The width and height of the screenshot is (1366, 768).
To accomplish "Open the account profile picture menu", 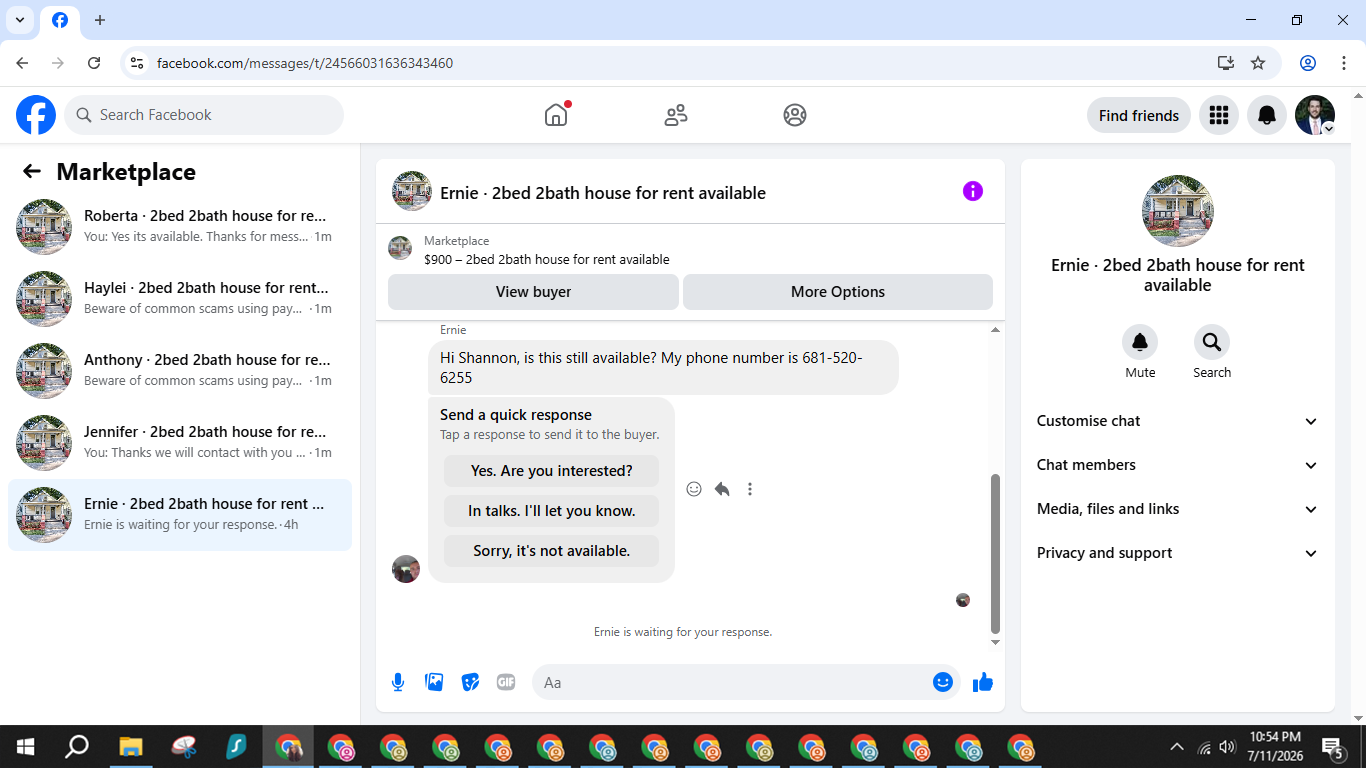I will pyautogui.click(x=1315, y=115).
